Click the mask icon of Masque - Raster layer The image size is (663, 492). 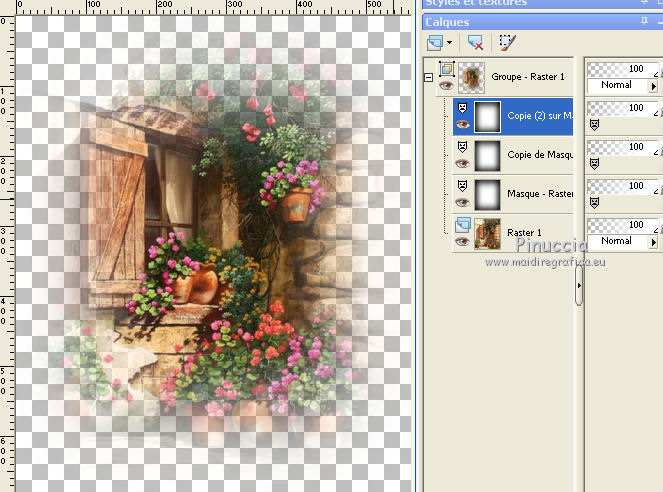pyautogui.click(x=463, y=186)
